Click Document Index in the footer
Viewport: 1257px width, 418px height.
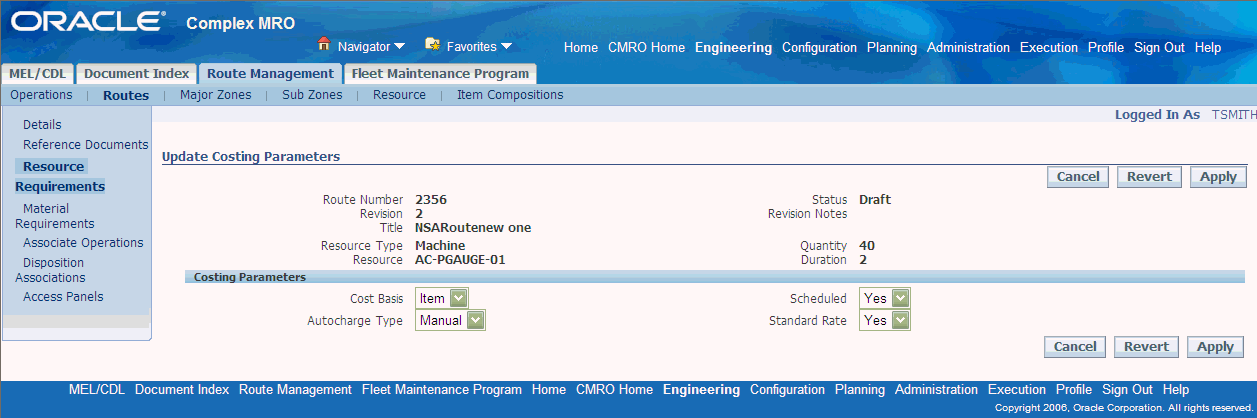[182, 390]
